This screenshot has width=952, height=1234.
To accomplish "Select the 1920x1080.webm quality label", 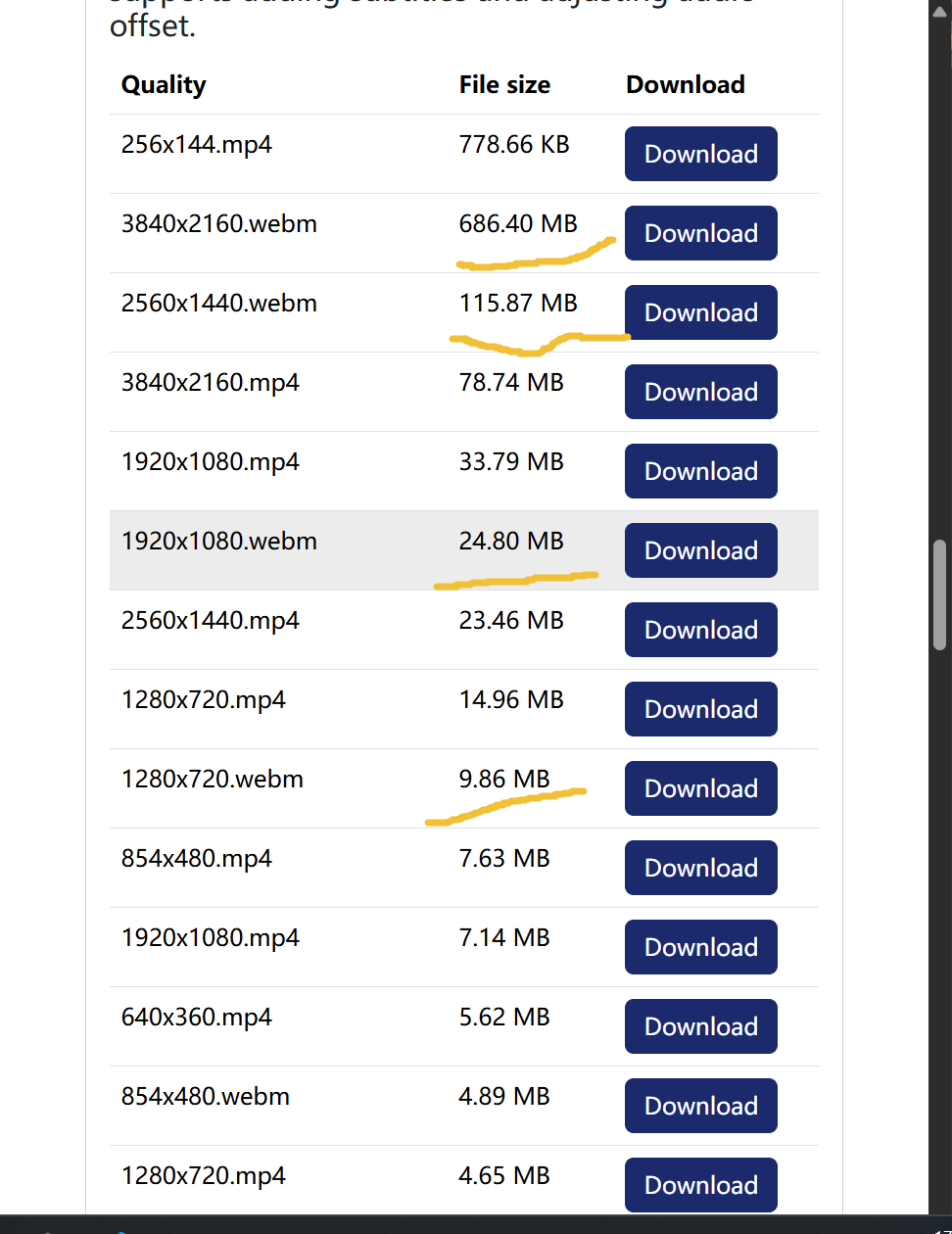I will [x=219, y=542].
